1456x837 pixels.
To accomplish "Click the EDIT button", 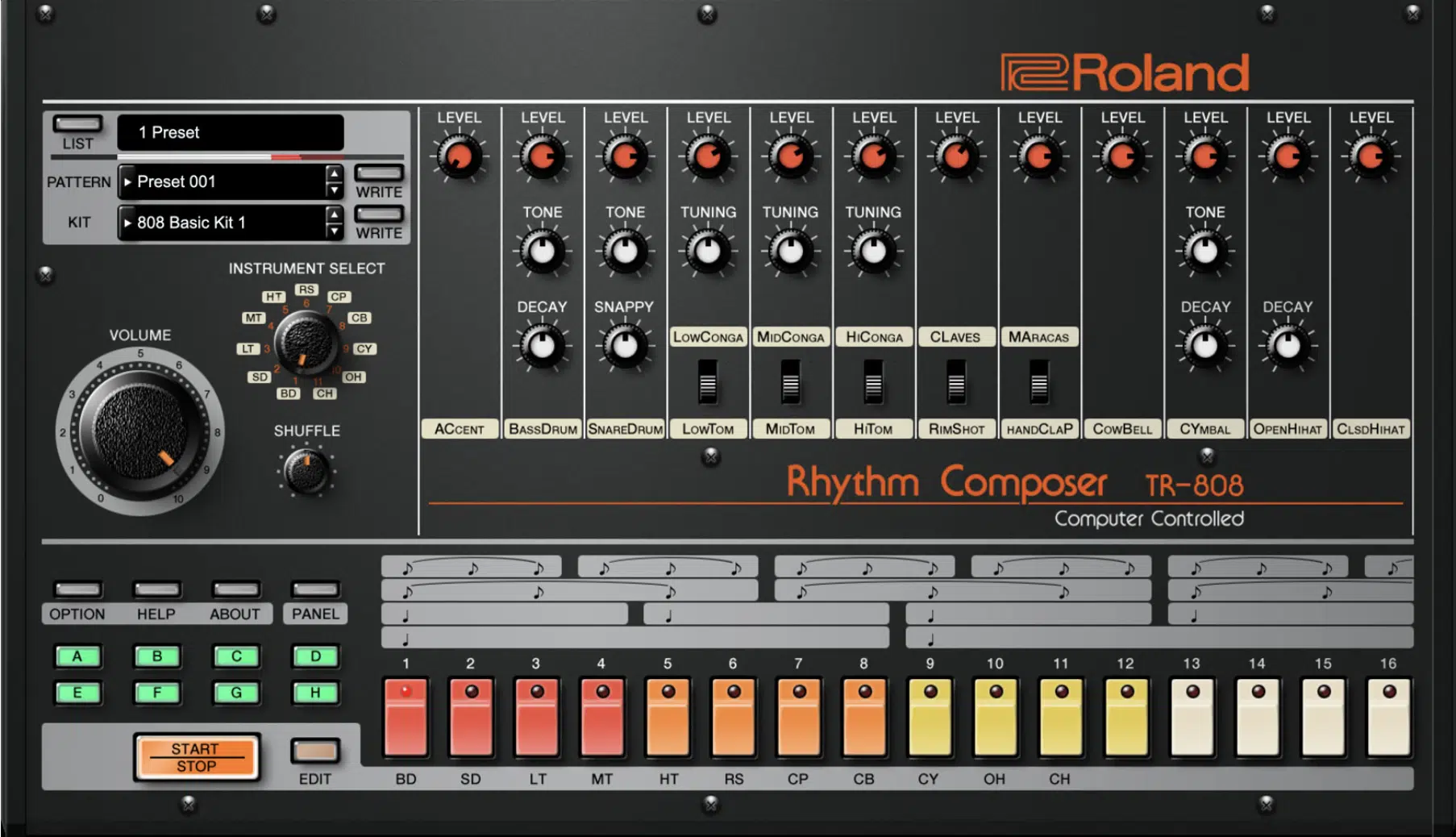I will coord(315,752).
